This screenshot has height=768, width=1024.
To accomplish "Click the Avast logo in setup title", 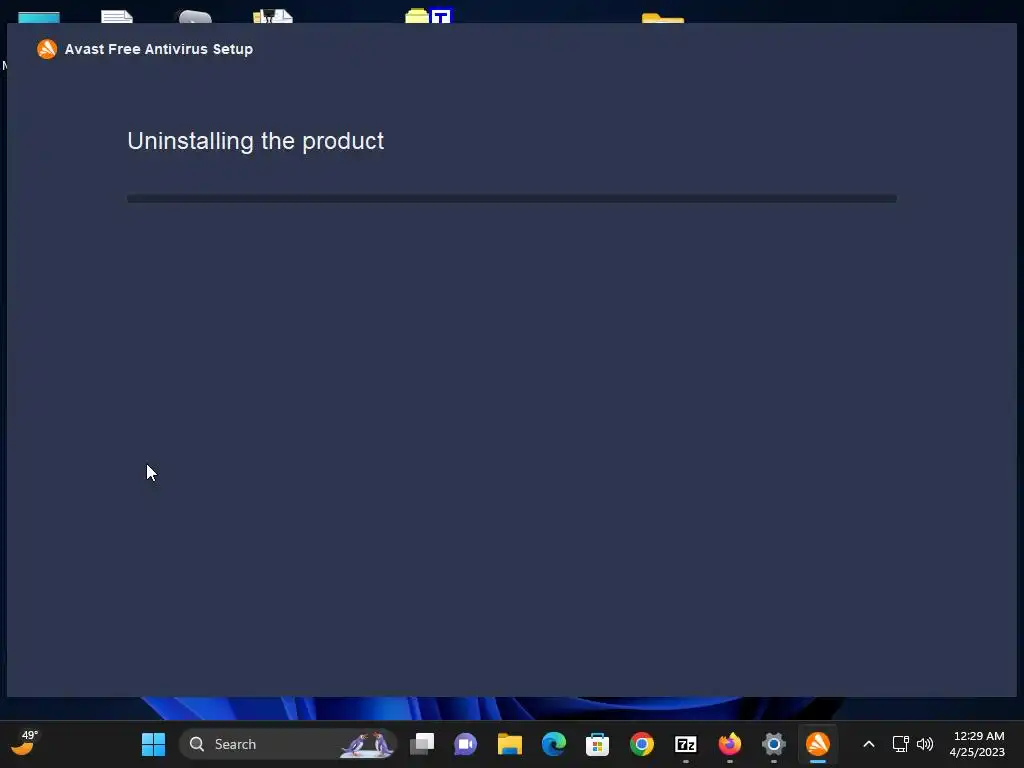I will 47,49.
